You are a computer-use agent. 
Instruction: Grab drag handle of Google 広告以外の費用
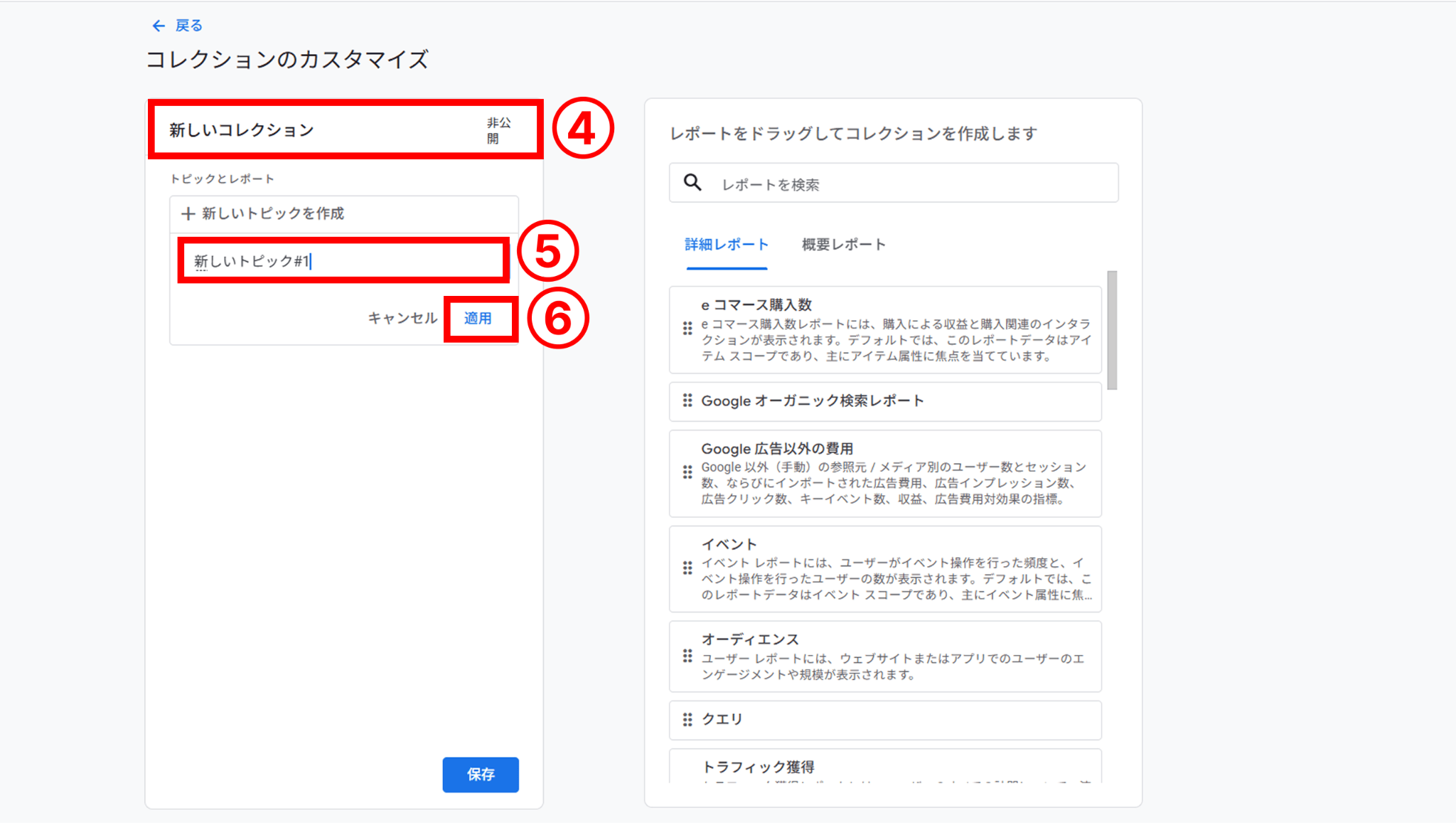(x=687, y=472)
